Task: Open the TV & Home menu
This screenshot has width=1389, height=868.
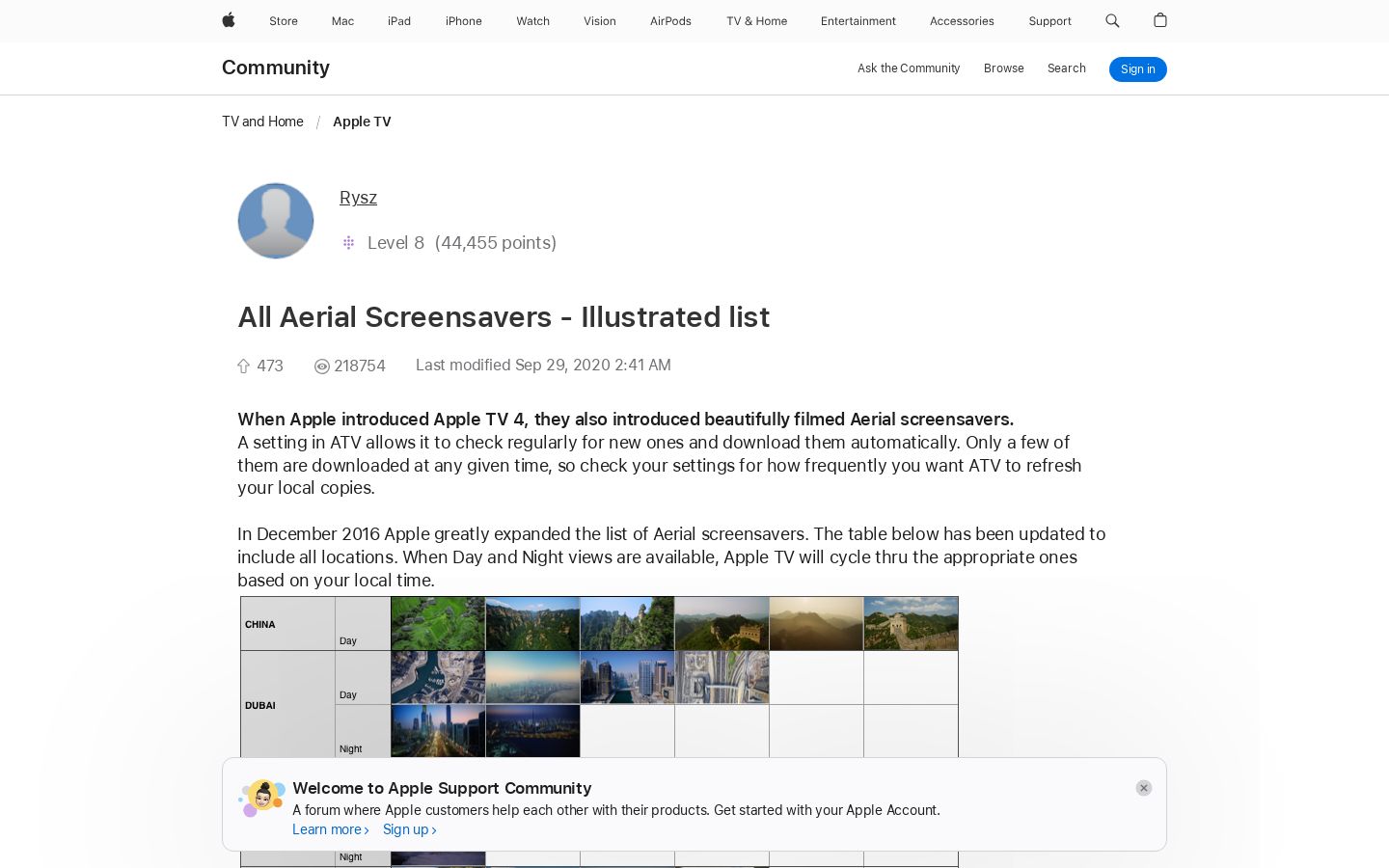Action: point(757,21)
